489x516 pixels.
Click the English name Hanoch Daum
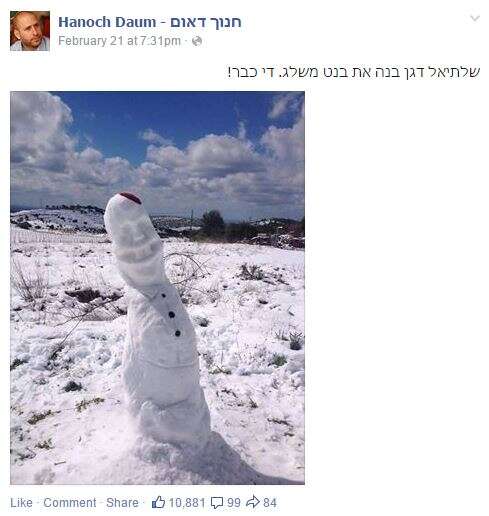(107, 22)
